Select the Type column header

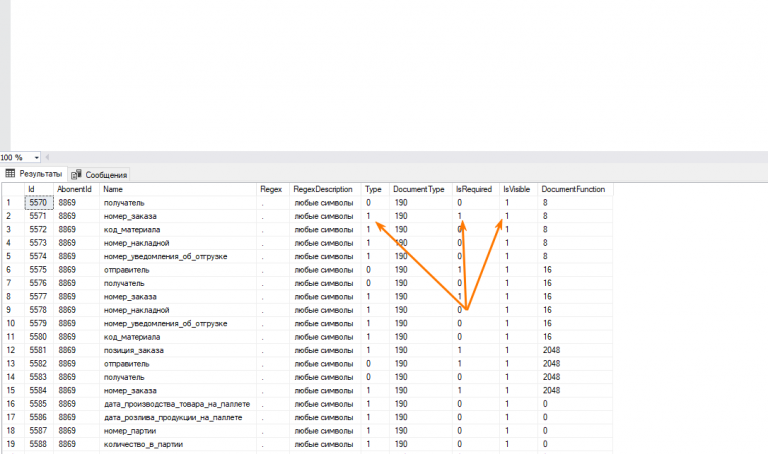point(375,189)
